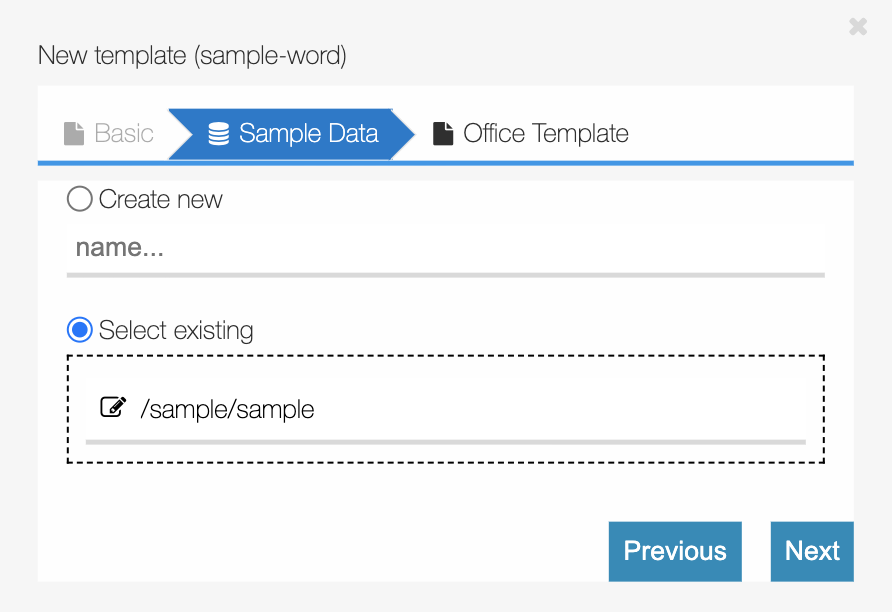
Task: Click the dimmed page icon left of Basic
Action: tap(71, 132)
